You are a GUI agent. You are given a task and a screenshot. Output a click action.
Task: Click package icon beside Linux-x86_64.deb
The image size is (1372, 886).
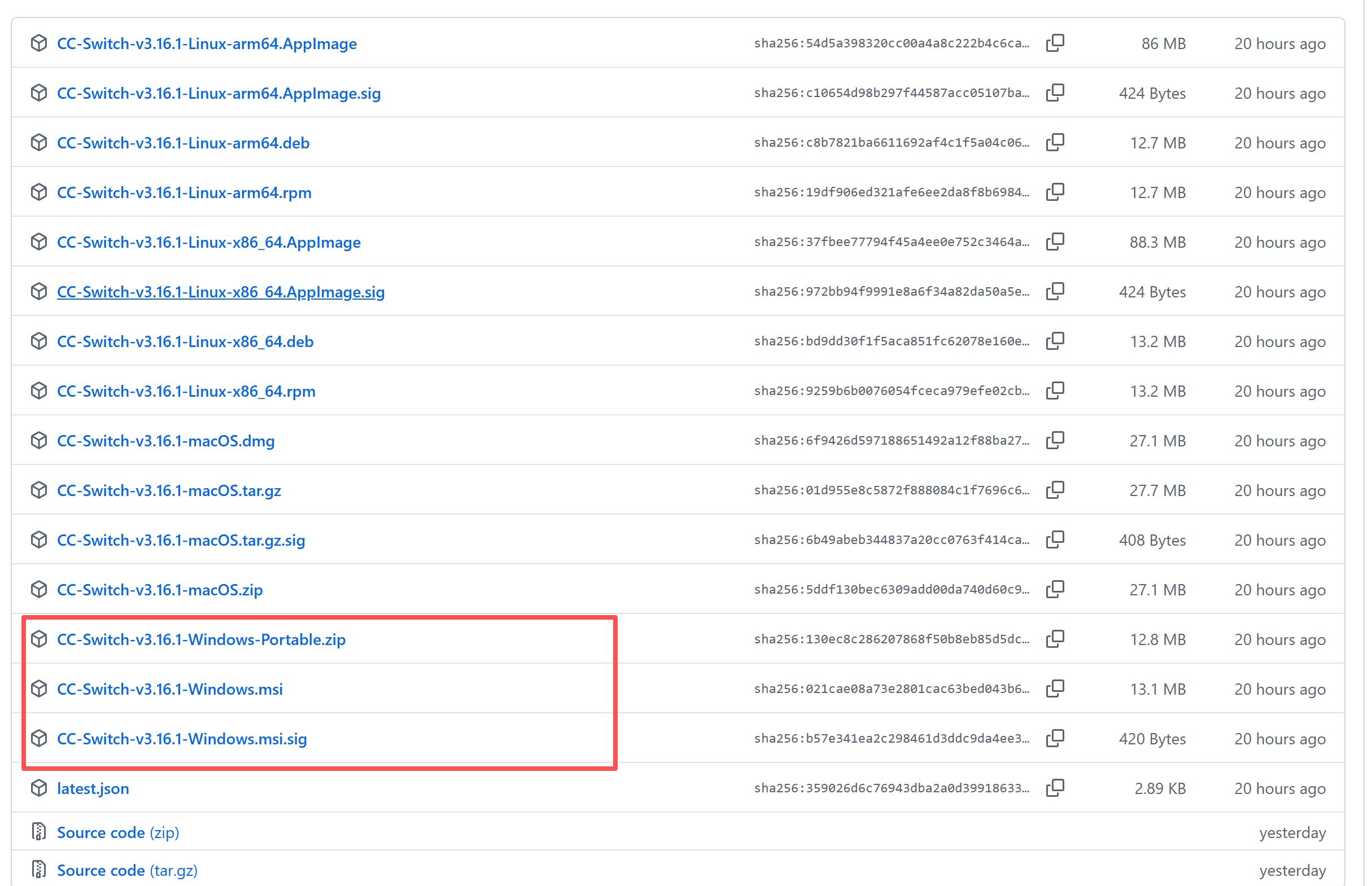point(38,341)
